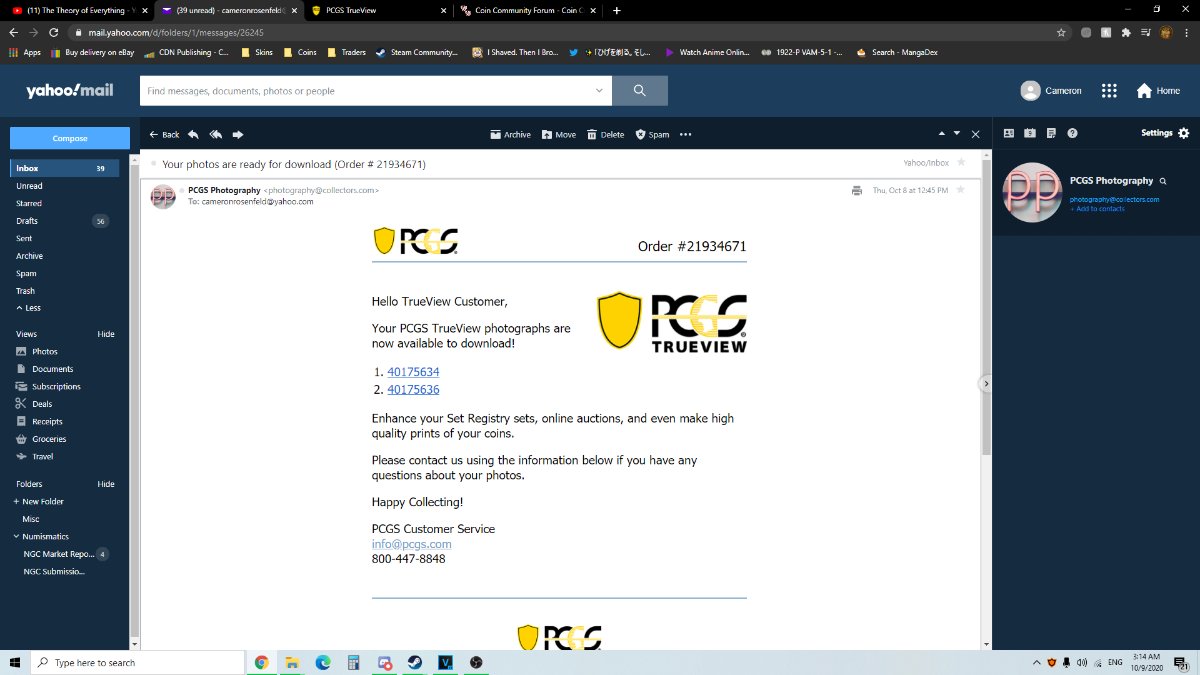Click the Reply All double-arrow icon

coord(215,134)
